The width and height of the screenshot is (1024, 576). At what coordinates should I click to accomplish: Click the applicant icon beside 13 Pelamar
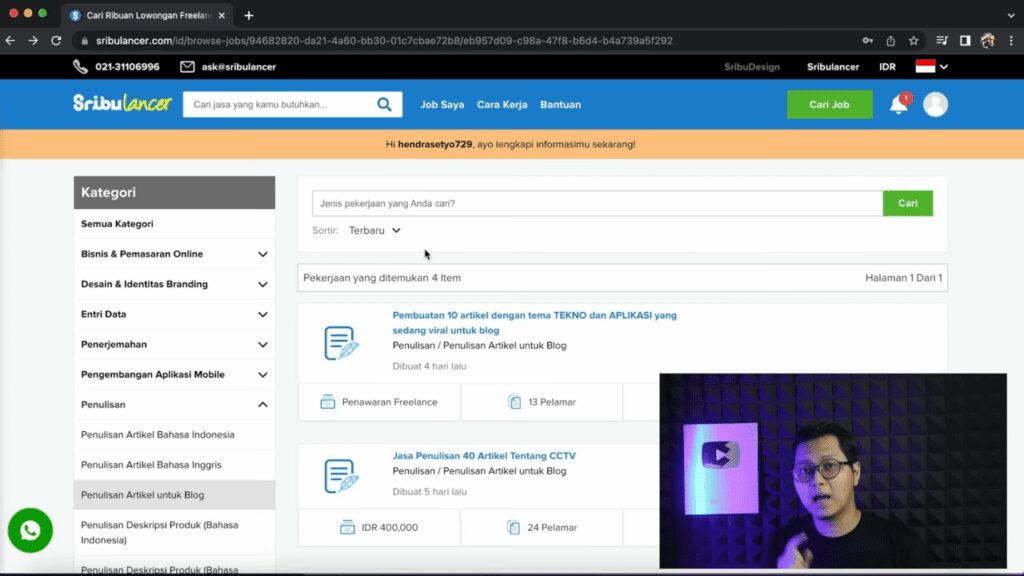coord(515,402)
